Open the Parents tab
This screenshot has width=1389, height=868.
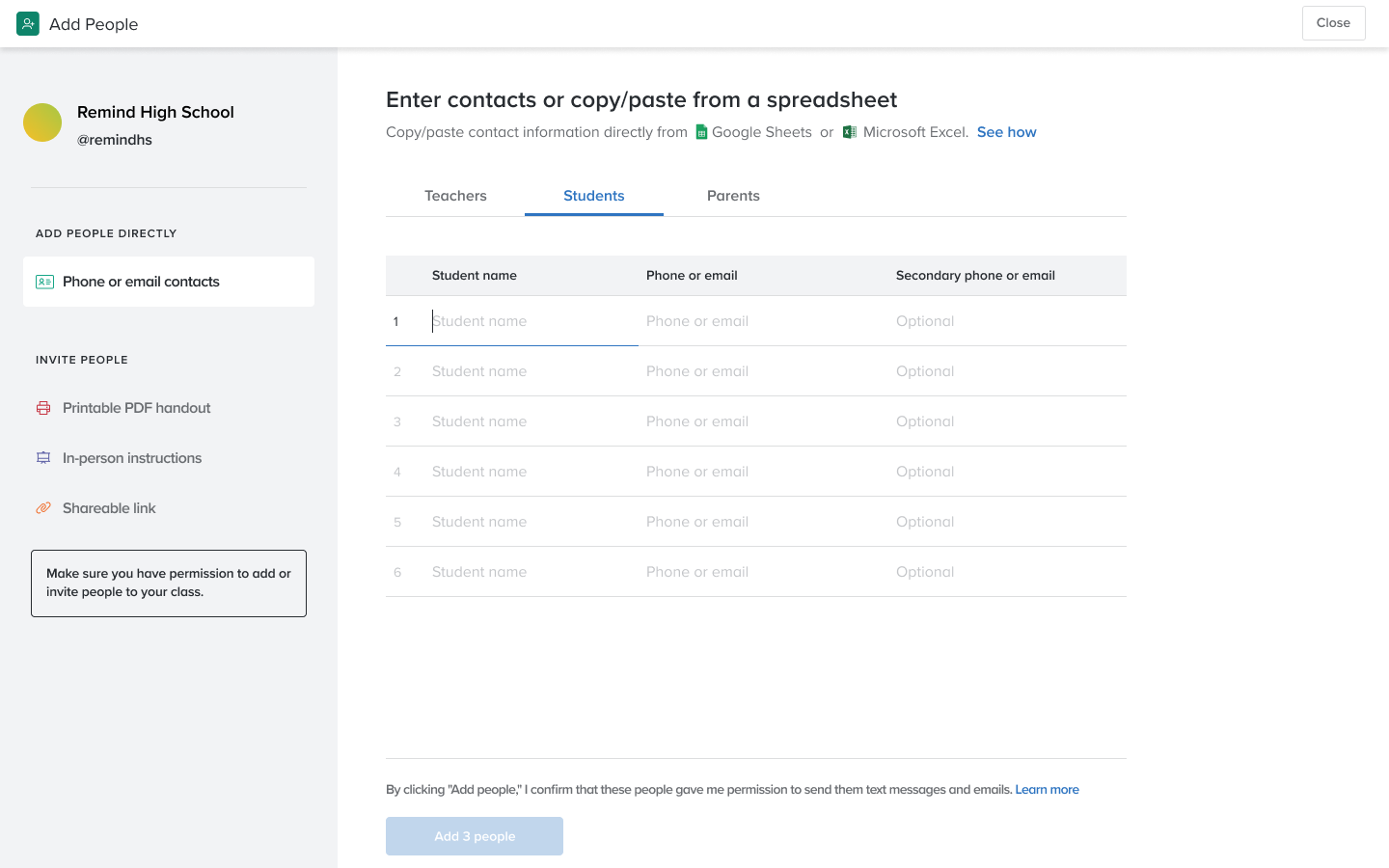[x=733, y=196]
